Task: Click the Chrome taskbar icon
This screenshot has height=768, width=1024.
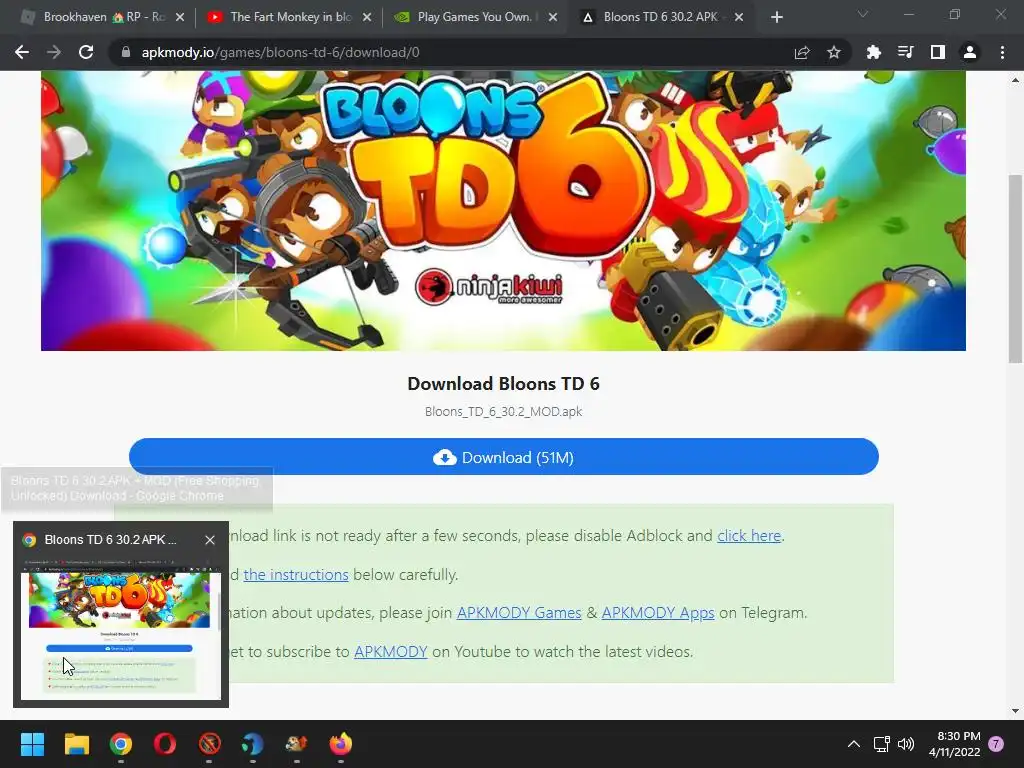Action: pyautogui.click(x=121, y=744)
